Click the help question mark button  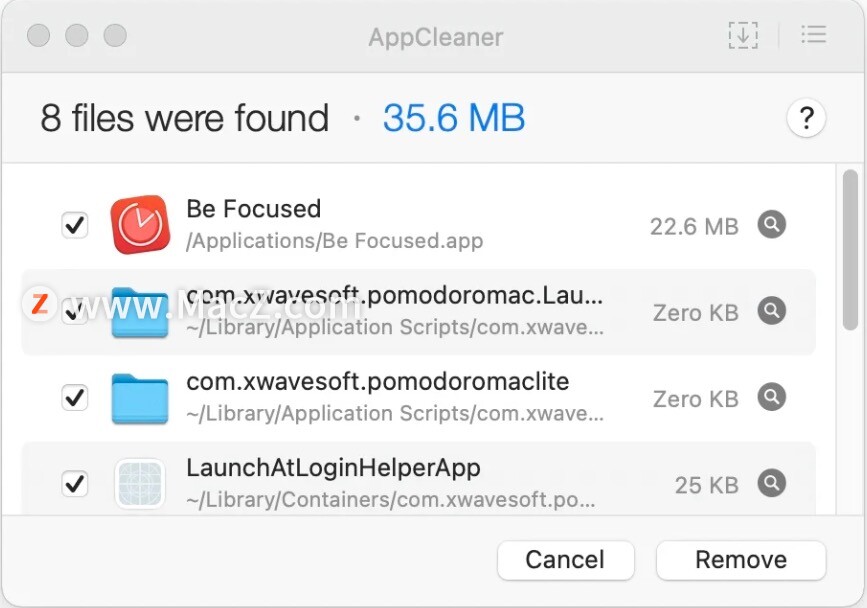[806, 119]
